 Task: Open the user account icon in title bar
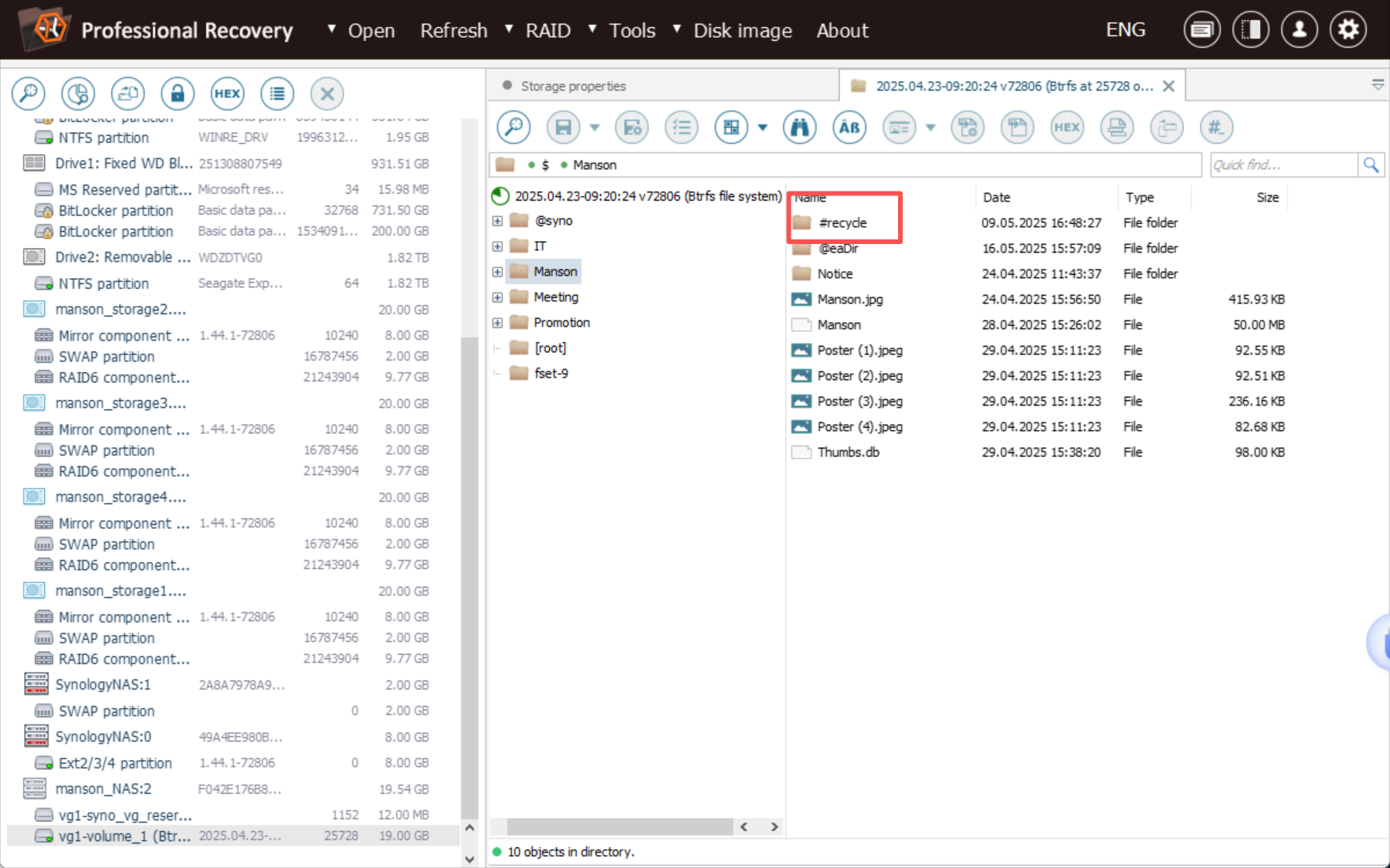[1300, 29]
